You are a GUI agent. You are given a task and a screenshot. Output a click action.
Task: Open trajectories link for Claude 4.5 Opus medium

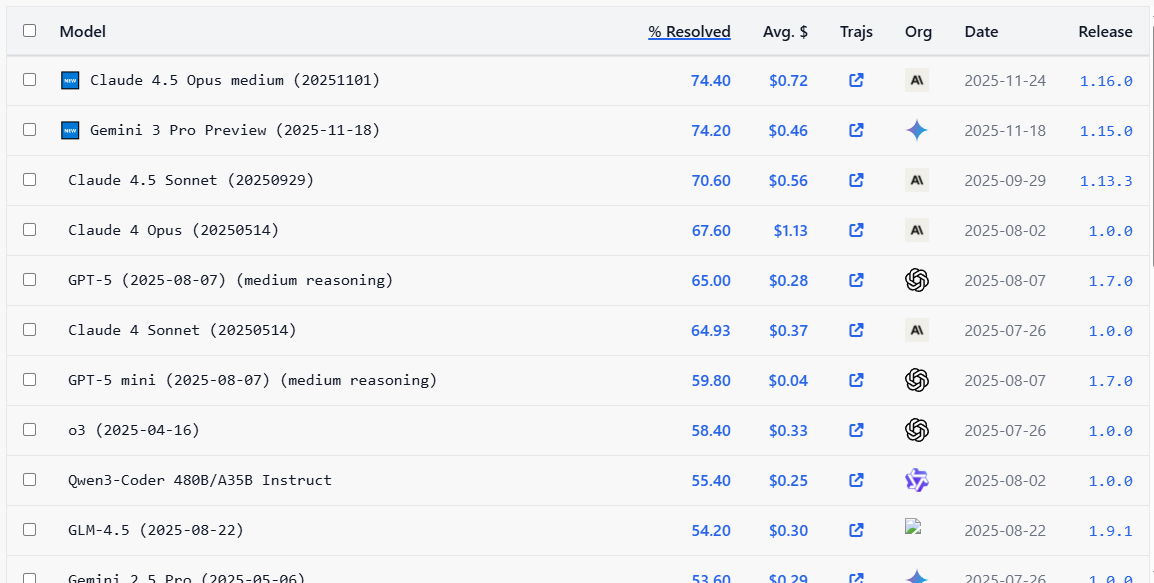pos(856,80)
